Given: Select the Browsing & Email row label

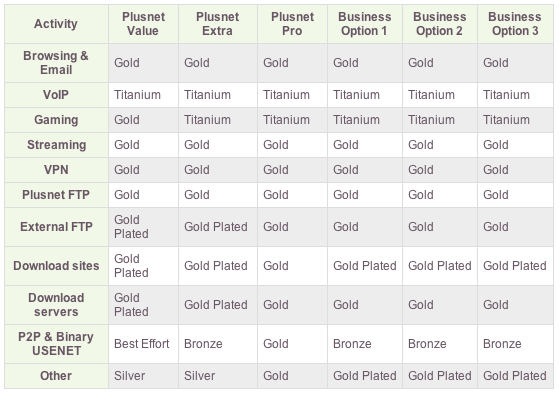Looking at the screenshot, I should click(56, 63).
